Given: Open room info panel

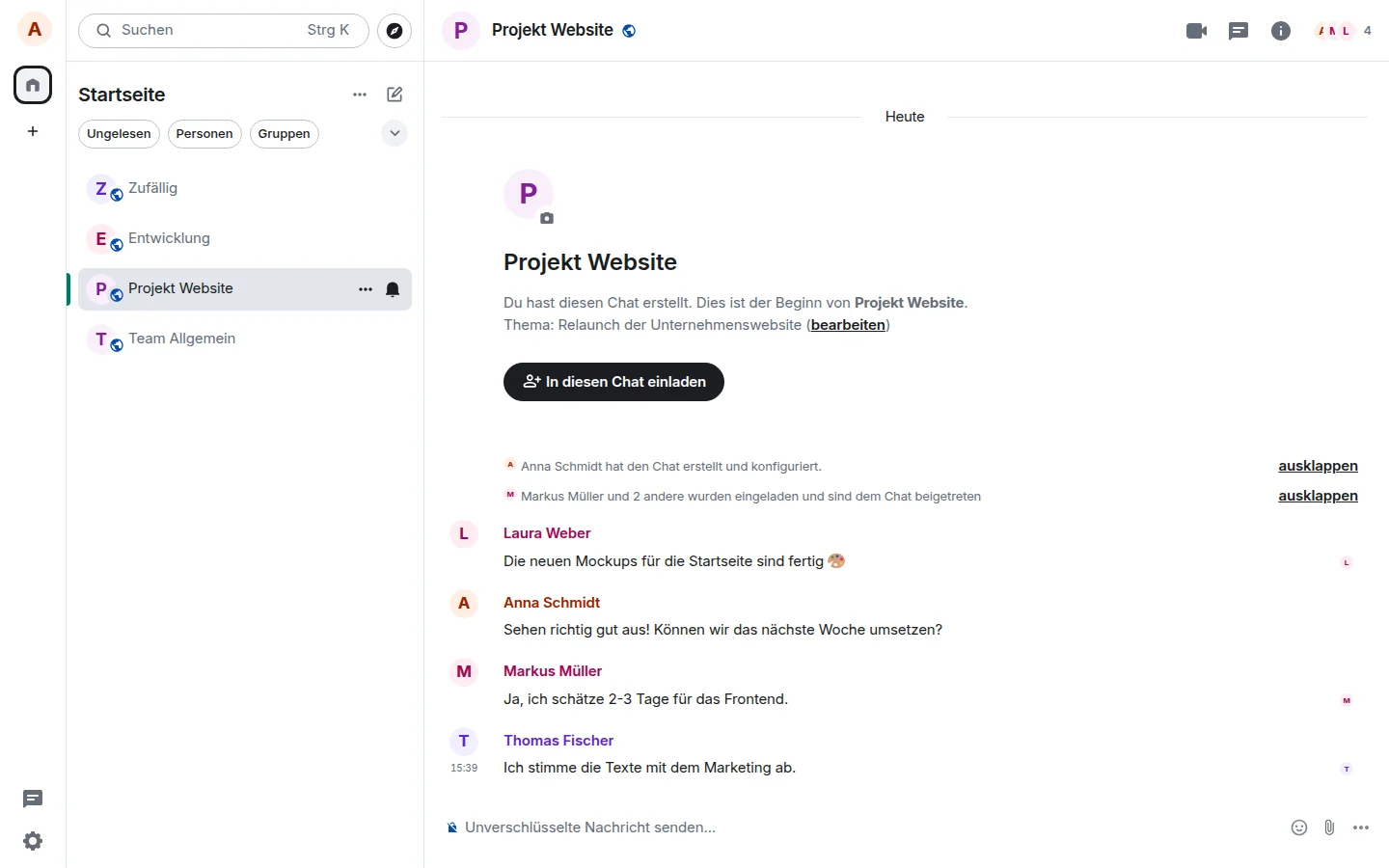Looking at the screenshot, I should click(x=1281, y=31).
